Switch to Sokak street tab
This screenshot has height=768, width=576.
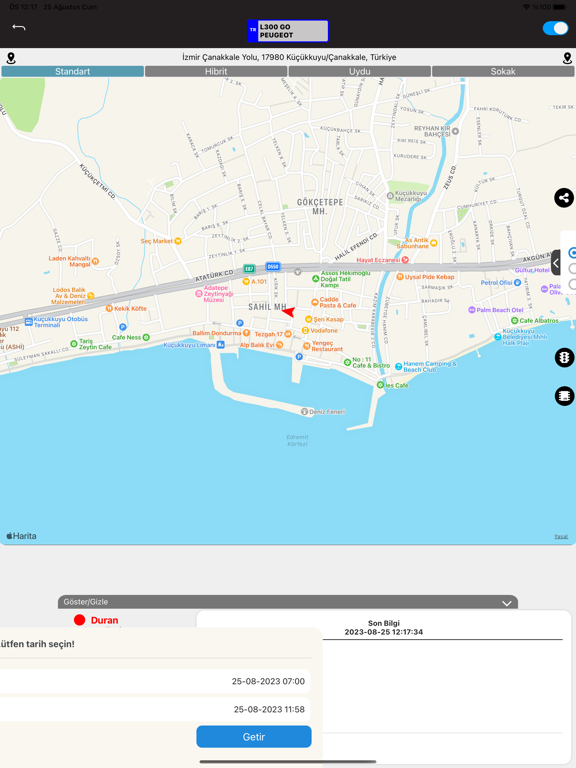(x=503, y=72)
